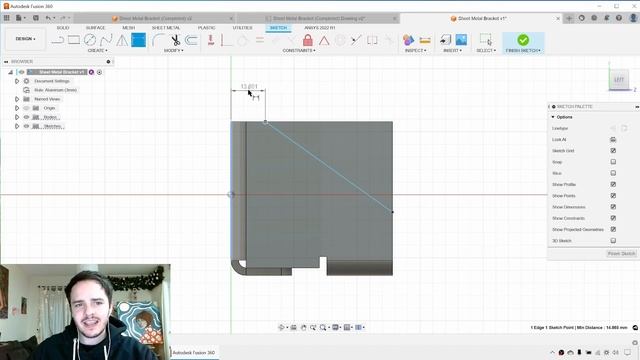
Task: Click the Look At icon in Sketch Palette
Action: coord(613,140)
